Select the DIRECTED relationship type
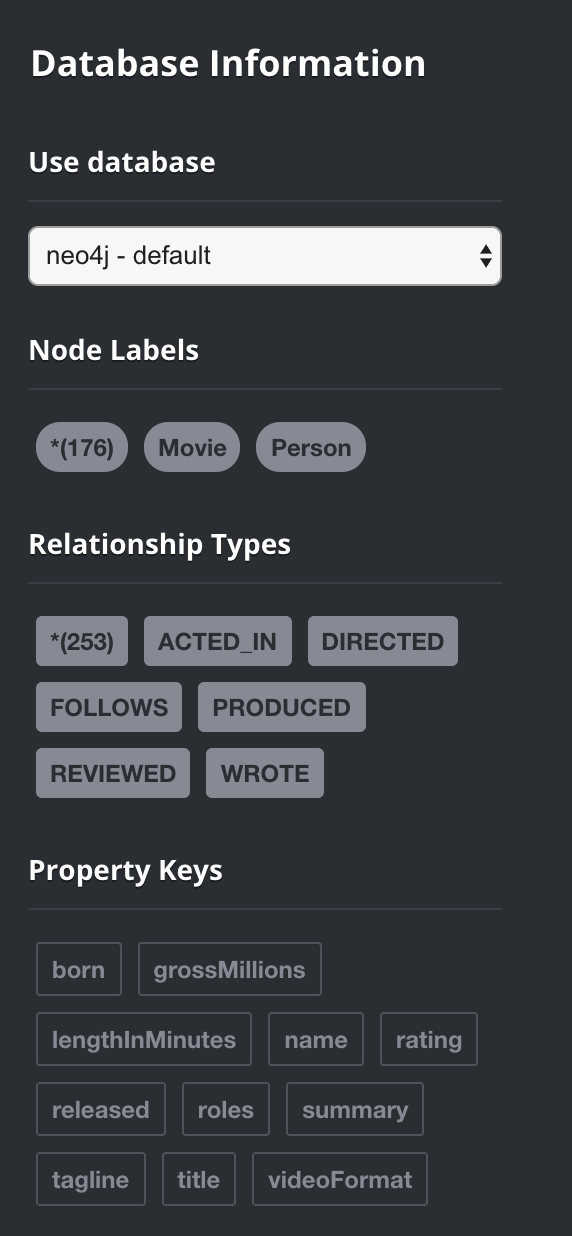Image resolution: width=572 pixels, height=1236 pixels. [383, 641]
